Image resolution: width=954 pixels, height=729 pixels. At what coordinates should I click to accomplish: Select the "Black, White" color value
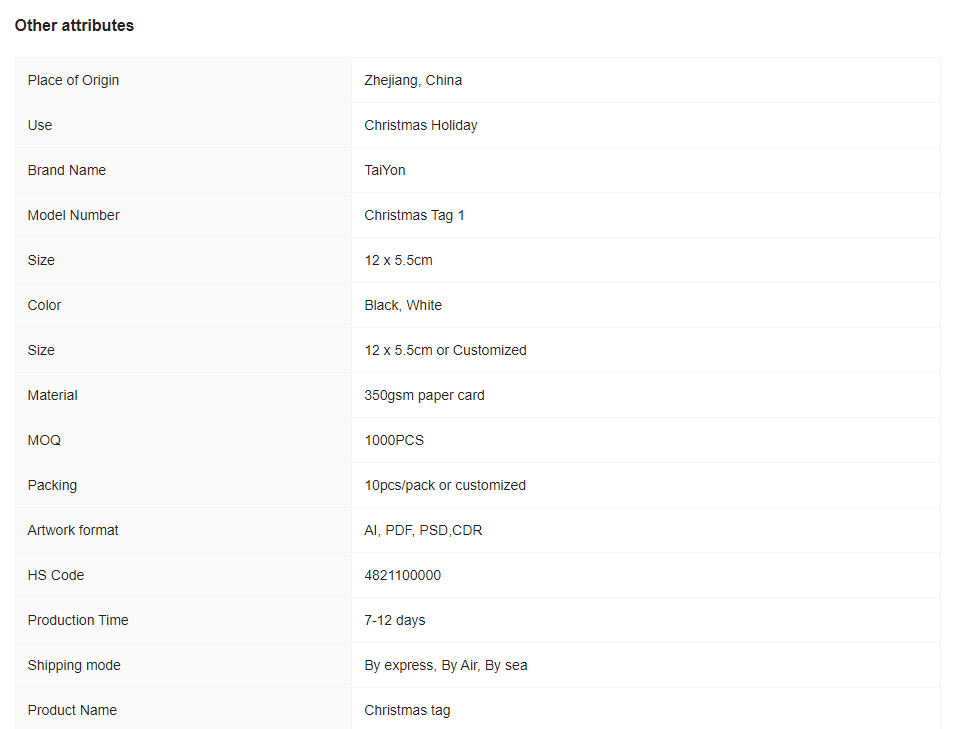[403, 305]
